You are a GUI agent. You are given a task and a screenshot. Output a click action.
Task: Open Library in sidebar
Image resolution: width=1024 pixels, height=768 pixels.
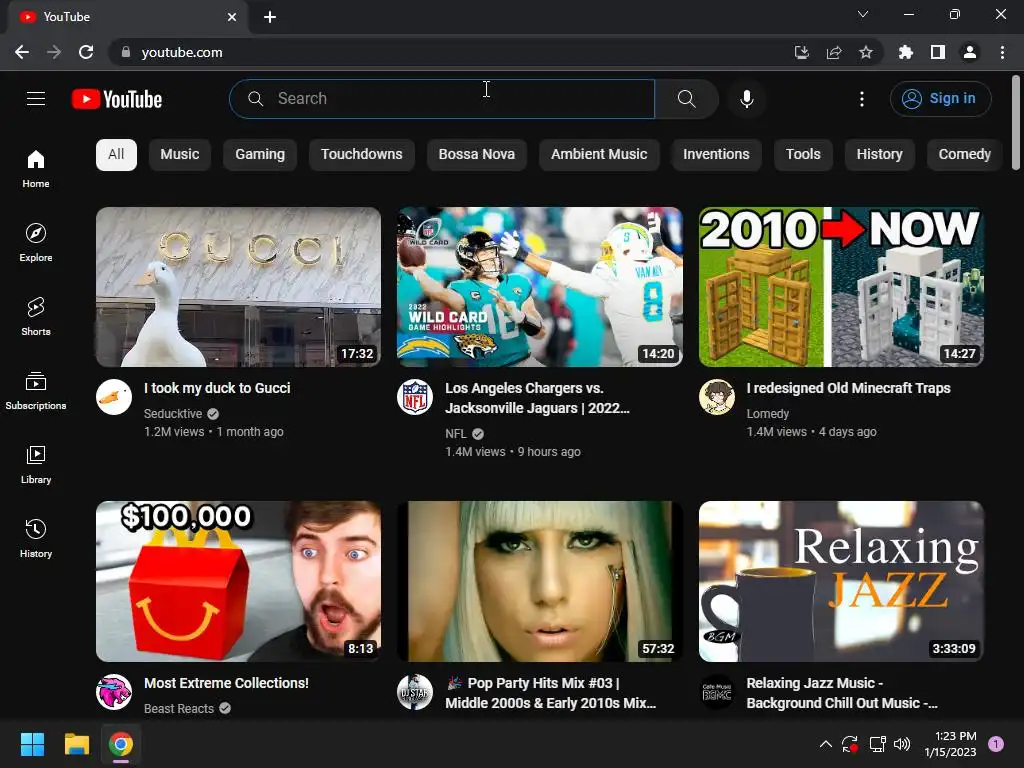point(36,464)
